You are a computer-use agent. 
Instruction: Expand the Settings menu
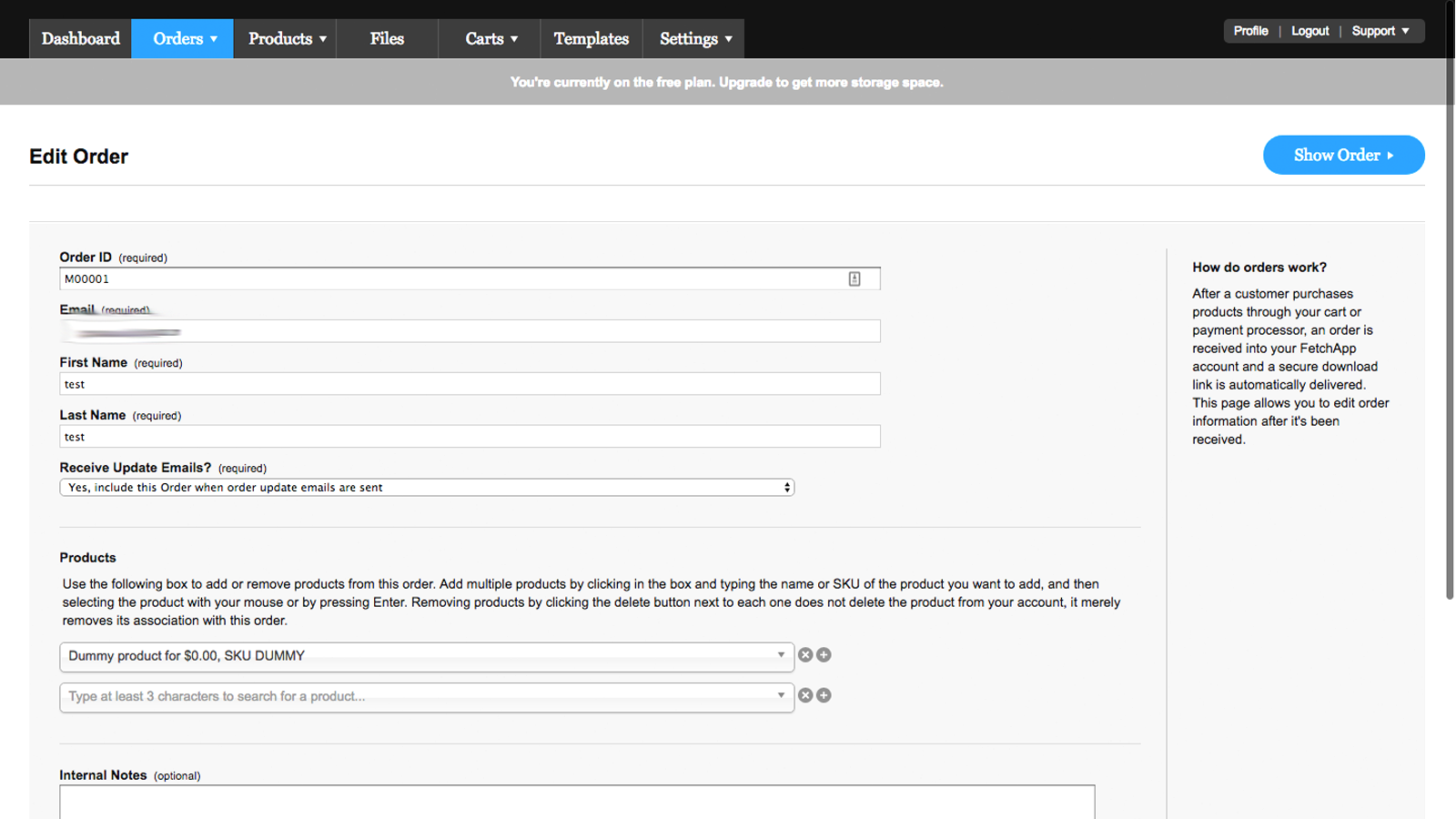694,39
